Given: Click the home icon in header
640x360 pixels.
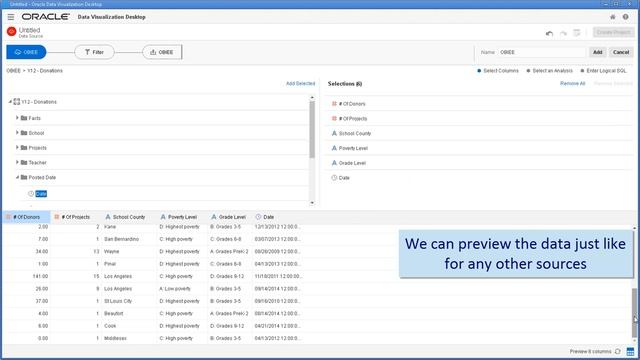Looking at the screenshot, I should (613, 17).
